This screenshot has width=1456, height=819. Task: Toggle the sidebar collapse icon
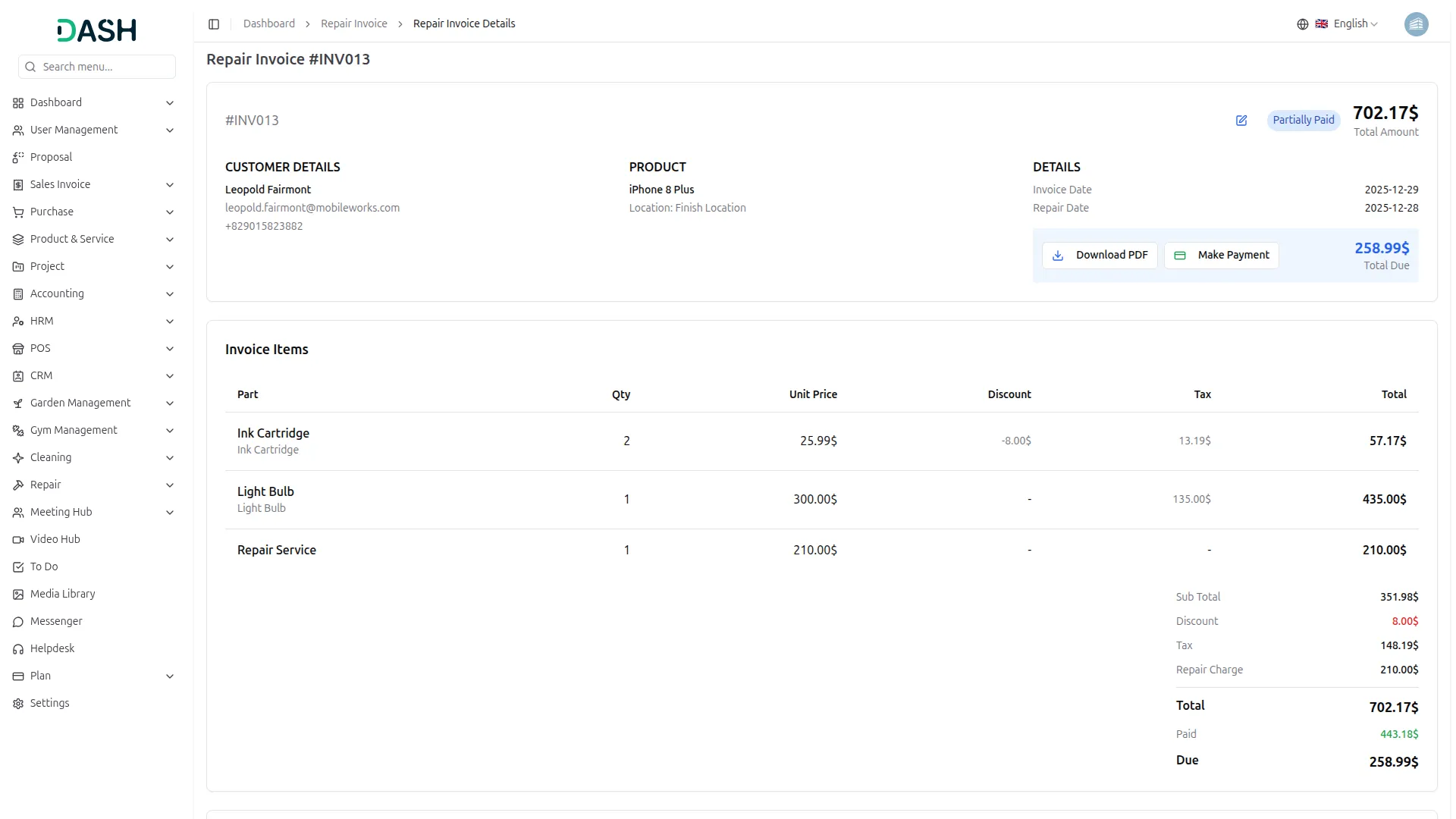click(214, 24)
